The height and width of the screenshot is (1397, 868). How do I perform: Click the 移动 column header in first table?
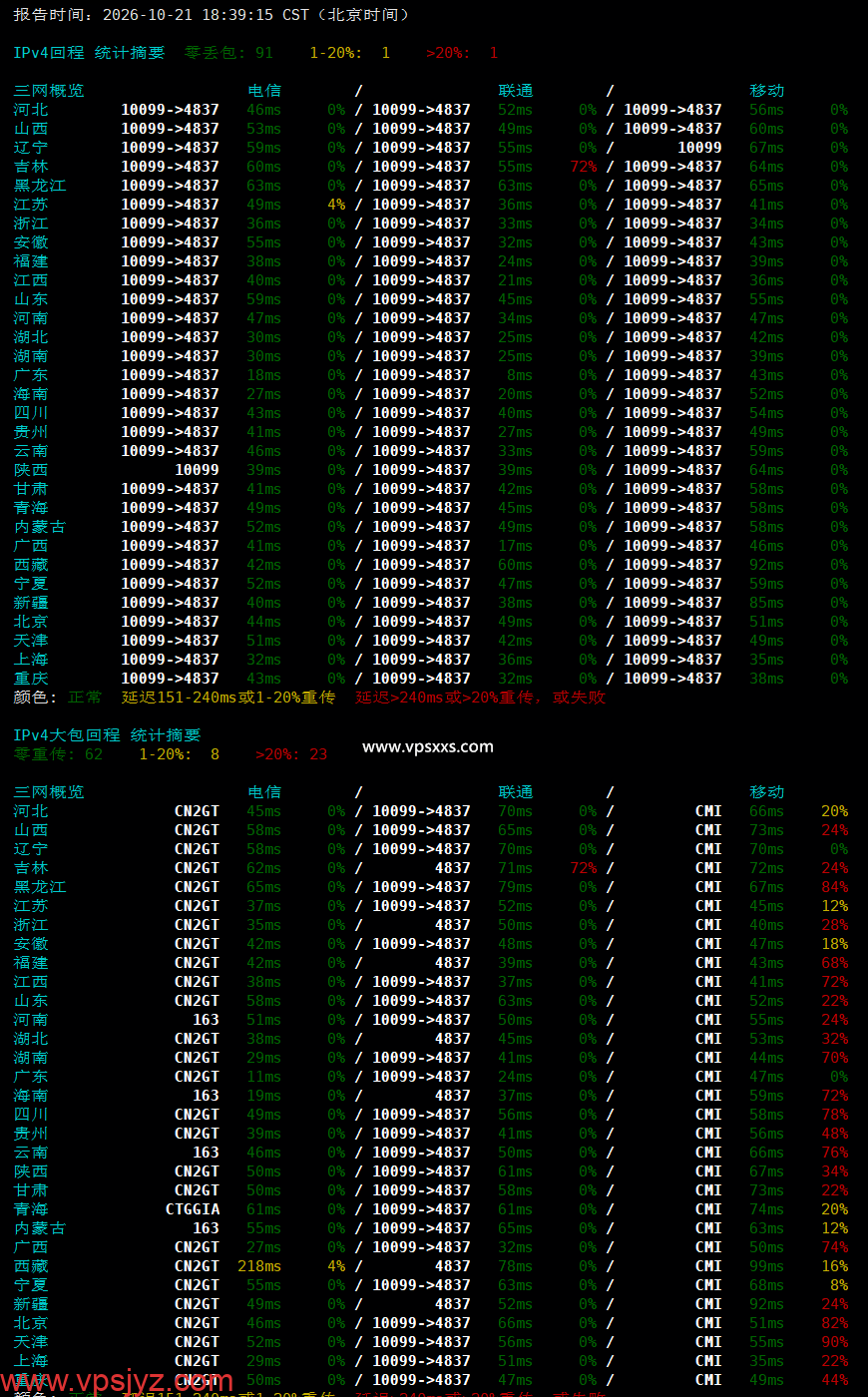(x=767, y=91)
